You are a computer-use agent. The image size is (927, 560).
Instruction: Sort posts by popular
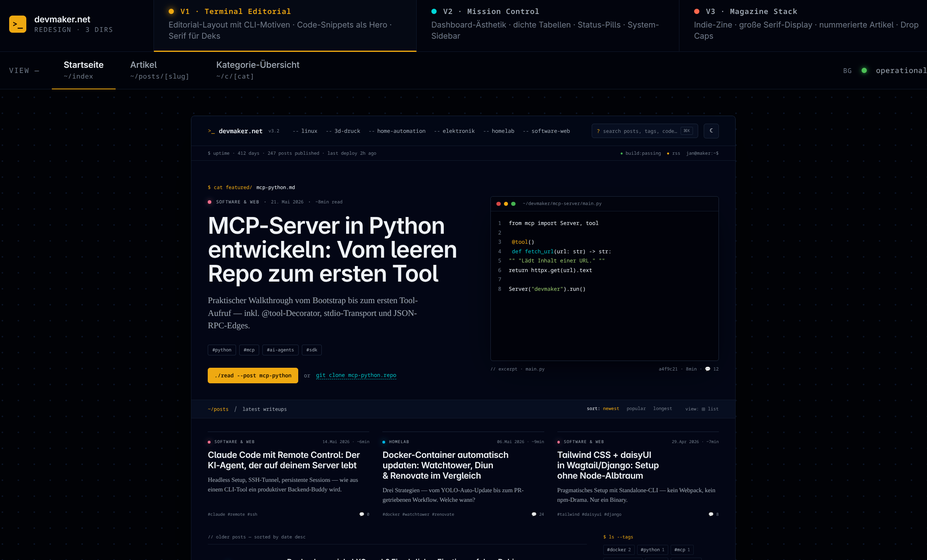point(636,409)
